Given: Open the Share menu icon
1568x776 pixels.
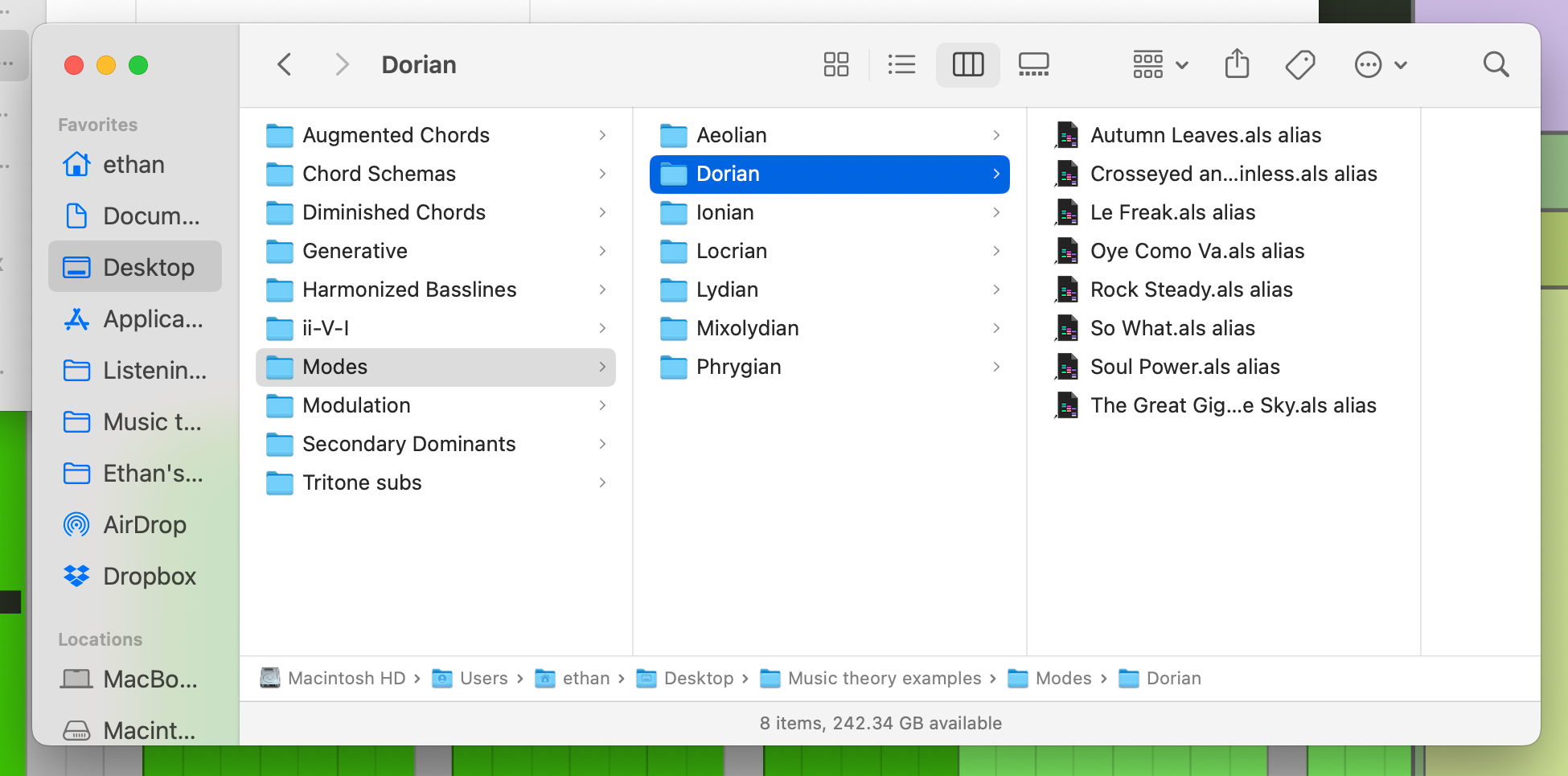Looking at the screenshot, I should point(1237,64).
